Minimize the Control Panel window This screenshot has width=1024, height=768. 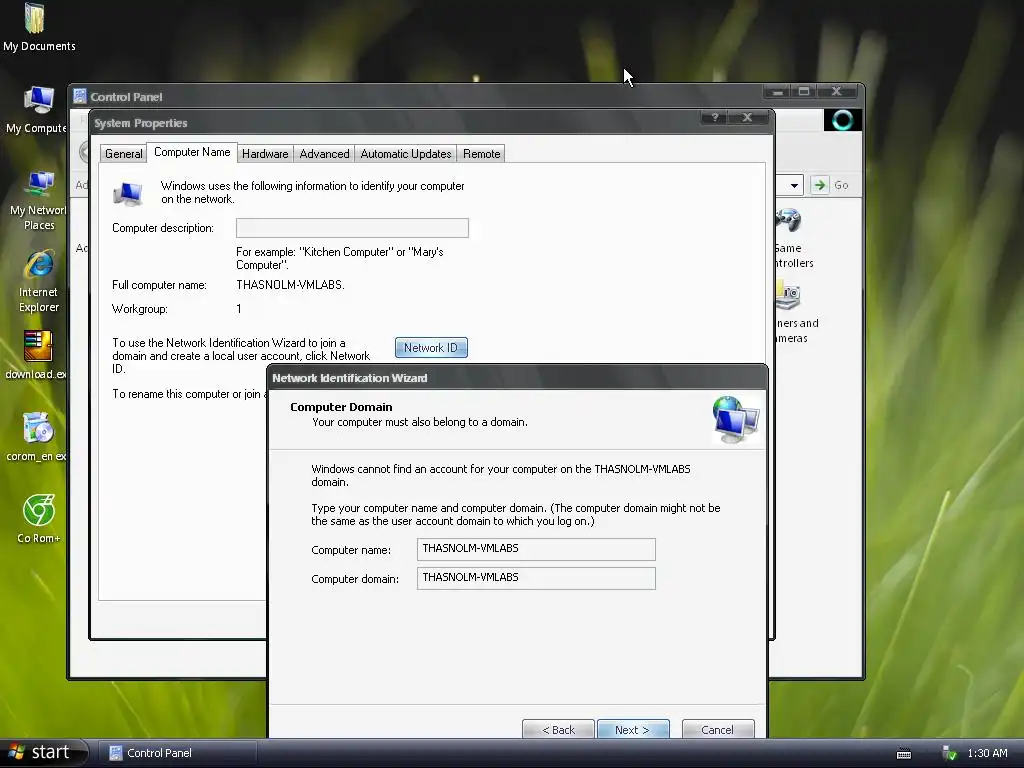778,91
